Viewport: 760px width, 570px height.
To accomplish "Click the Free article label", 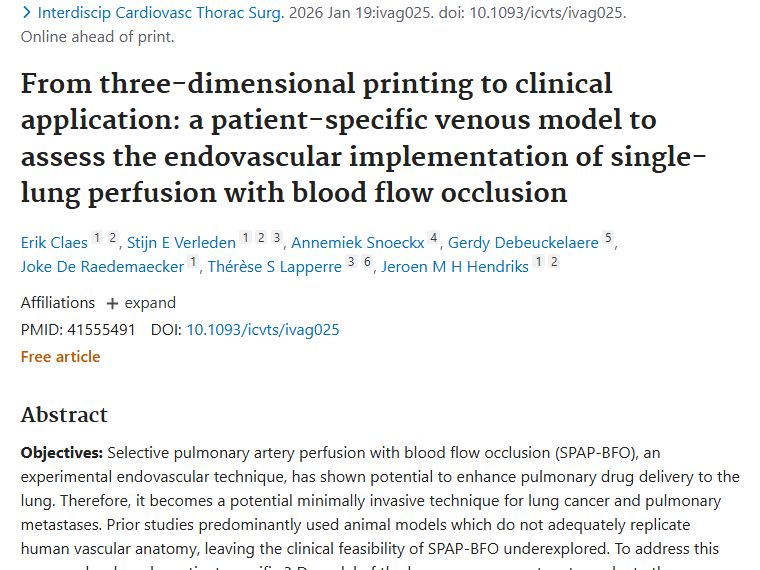I will pos(60,356).
